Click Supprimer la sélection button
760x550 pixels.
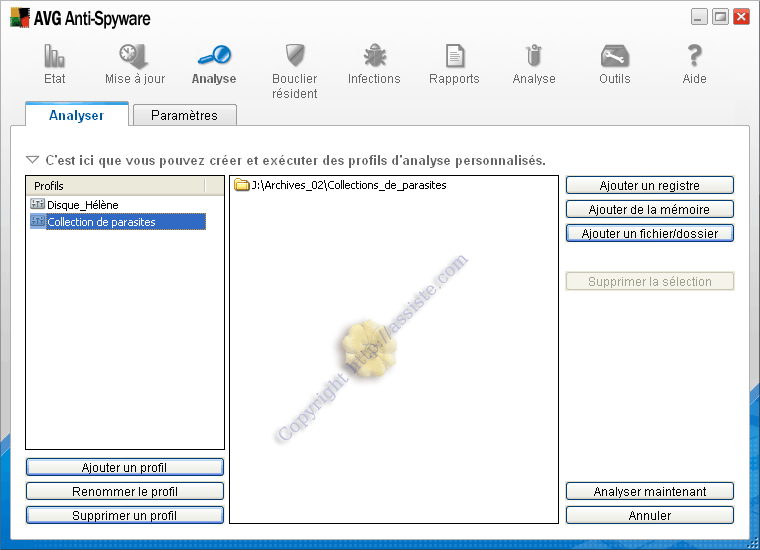coord(649,281)
